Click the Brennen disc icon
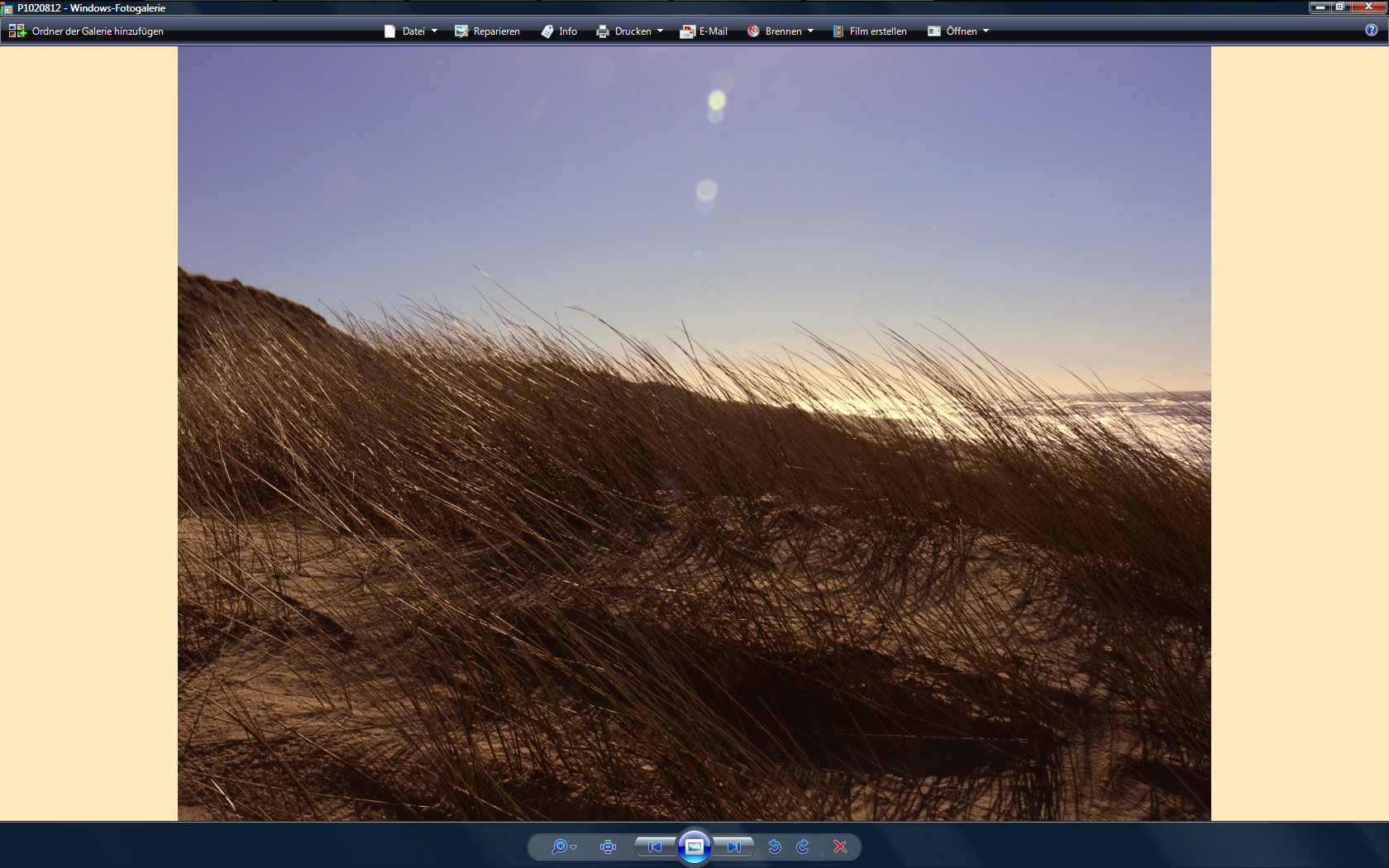 [753, 31]
